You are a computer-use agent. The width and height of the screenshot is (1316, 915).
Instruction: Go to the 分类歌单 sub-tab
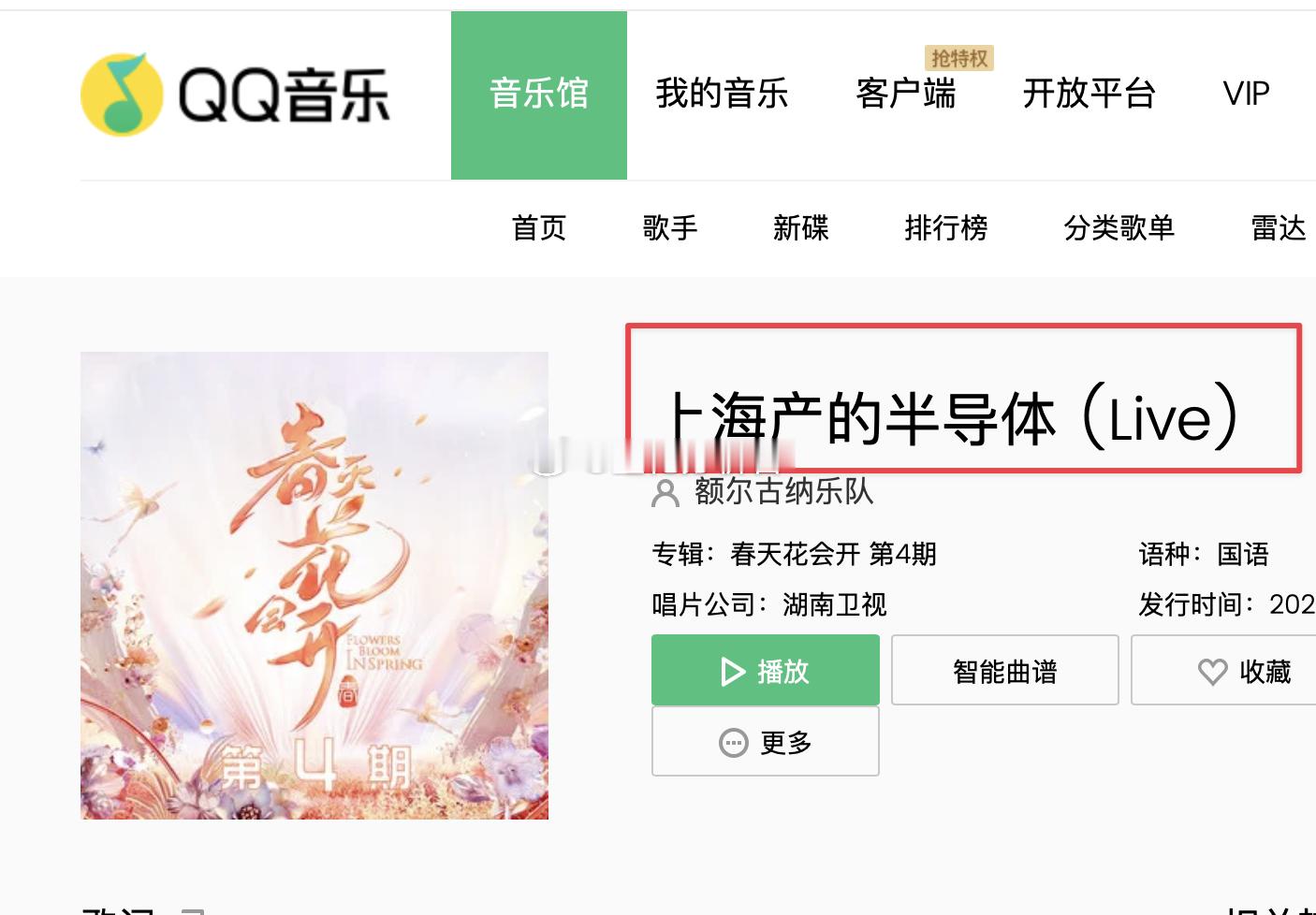pyautogui.click(x=1119, y=227)
